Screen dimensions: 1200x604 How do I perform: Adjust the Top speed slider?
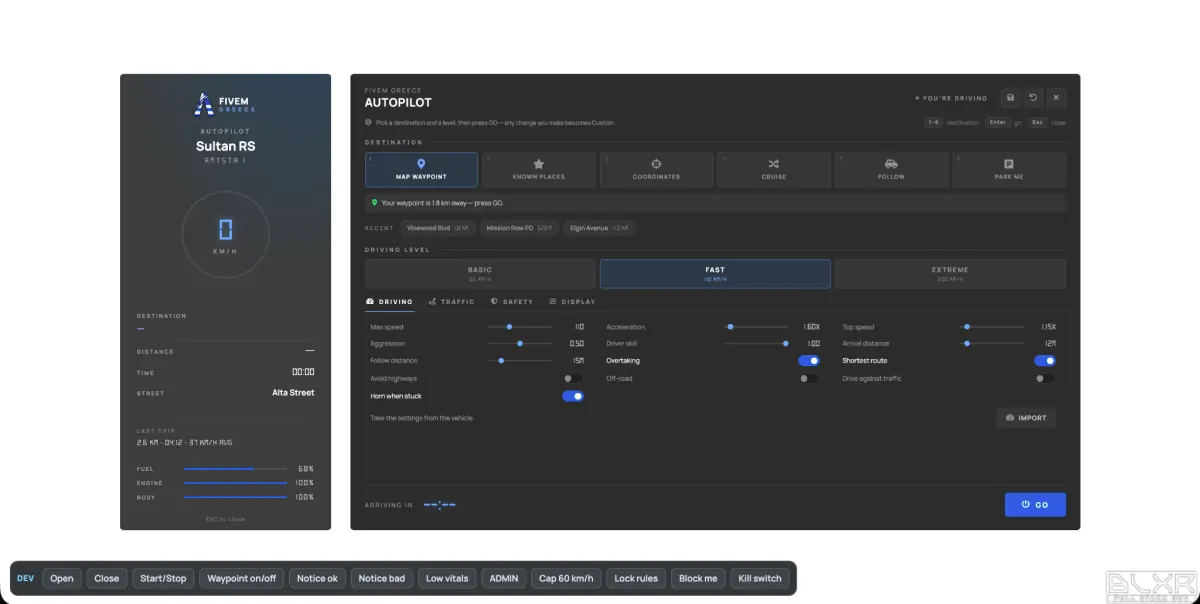[x=992, y=326]
